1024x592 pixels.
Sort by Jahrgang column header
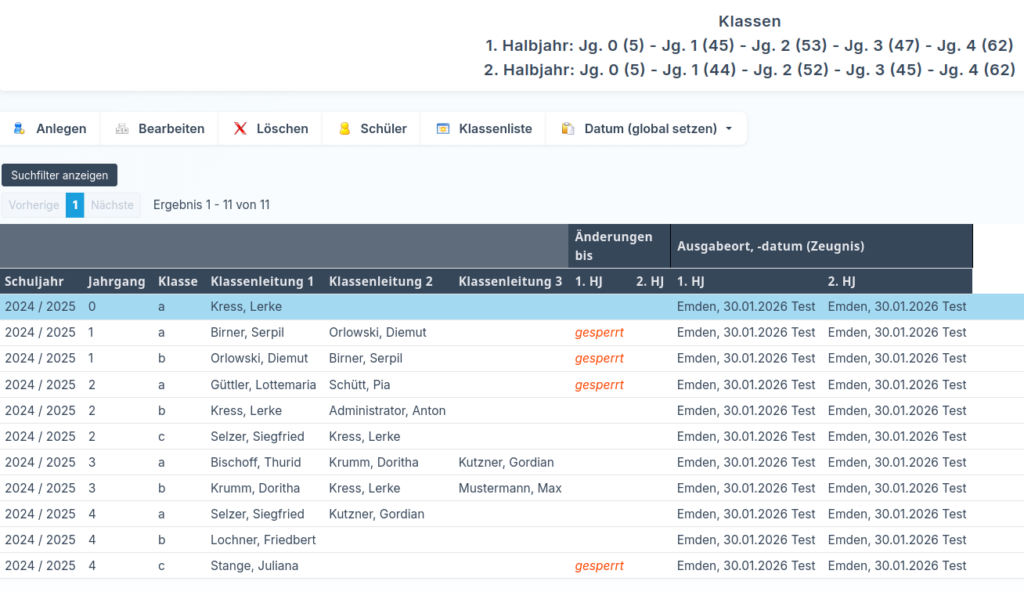116,282
